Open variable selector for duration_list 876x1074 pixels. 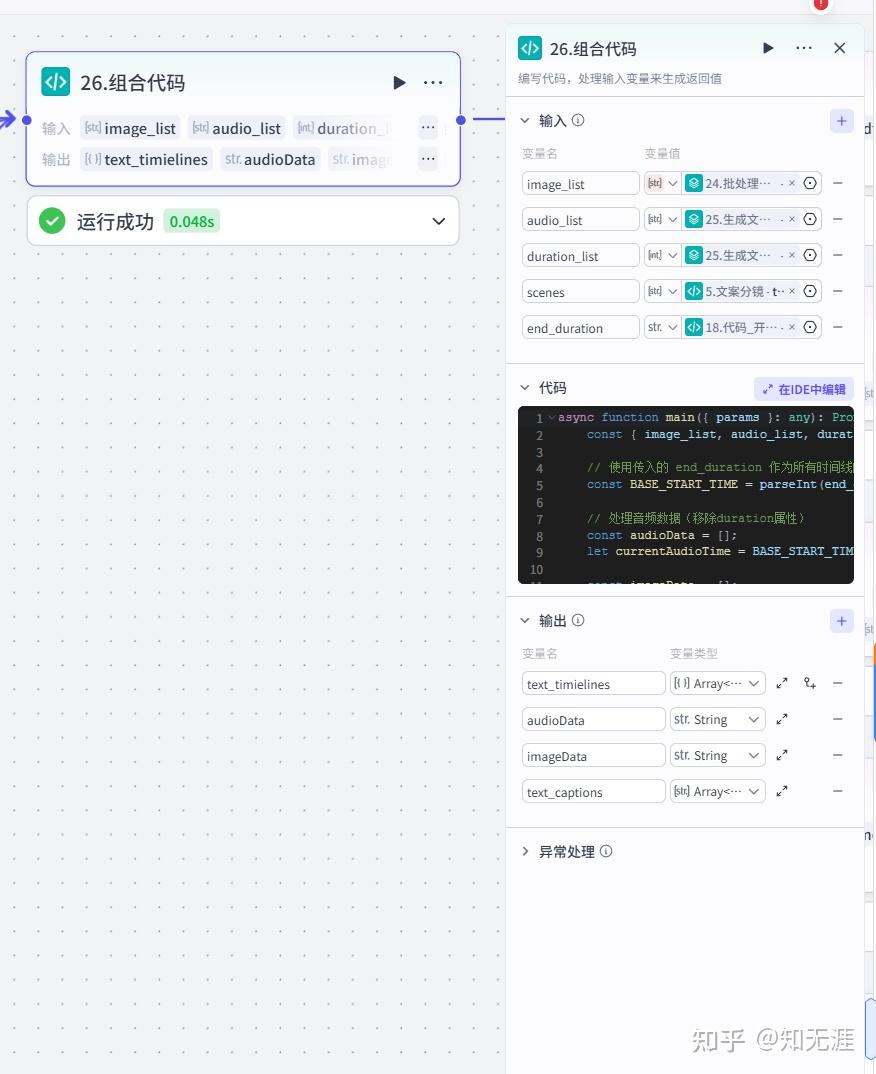tap(810, 255)
